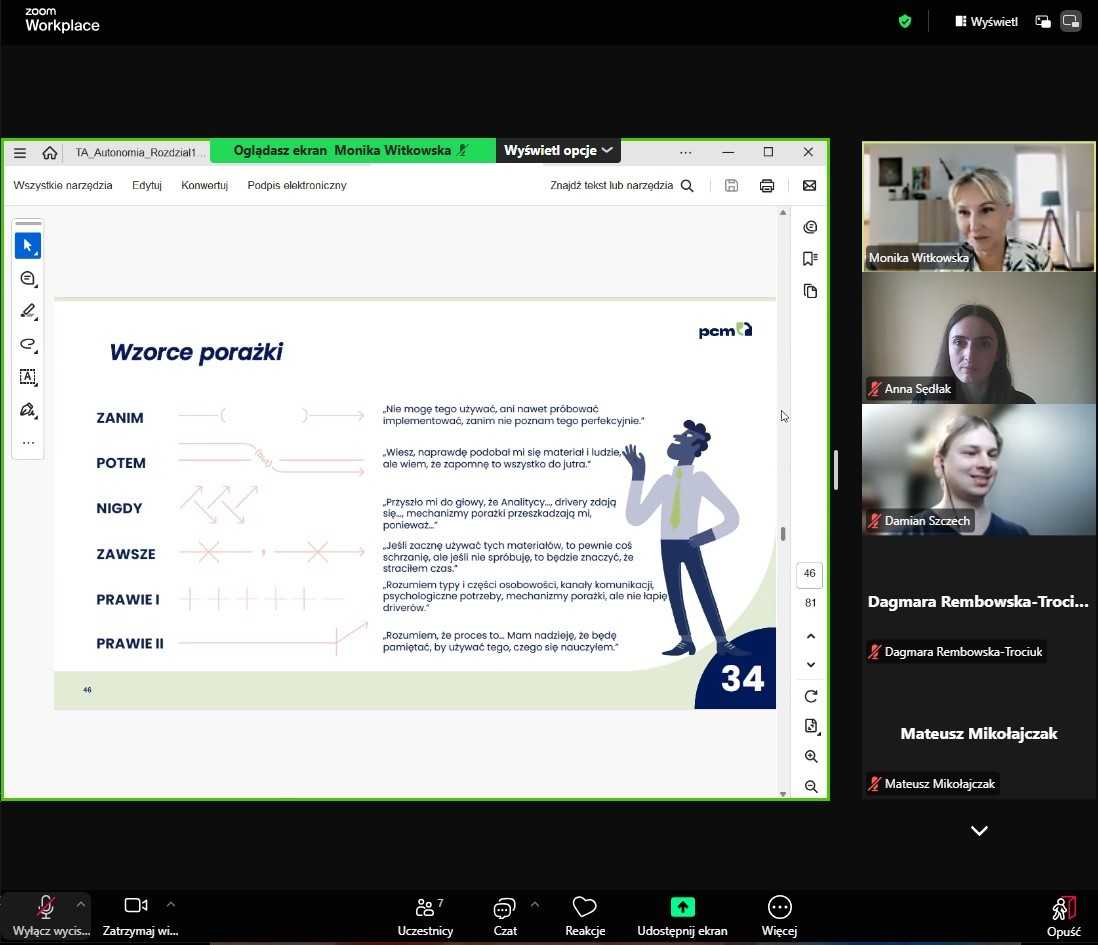Click the Opuść leave meeting button

click(x=1063, y=915)
